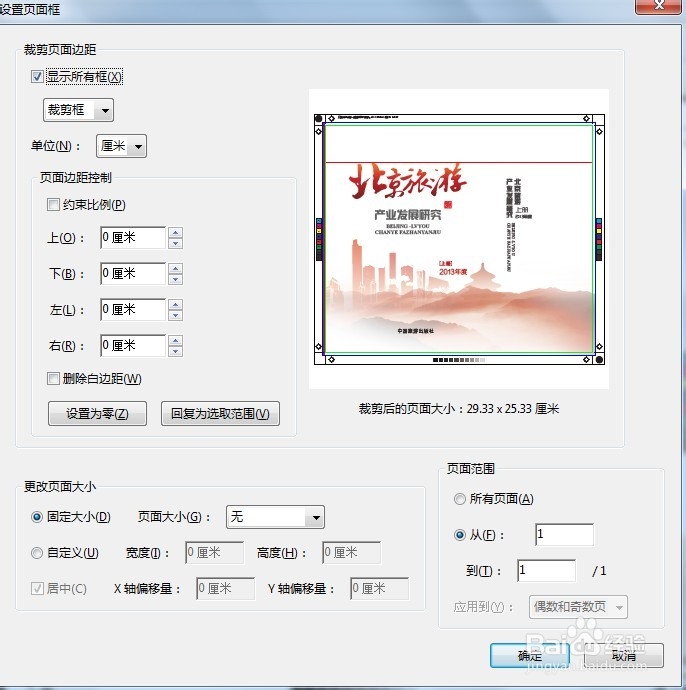Viewport: 686px width, 690px height.
Task: Click the 从 start page input field
Action: click(565, 535)
